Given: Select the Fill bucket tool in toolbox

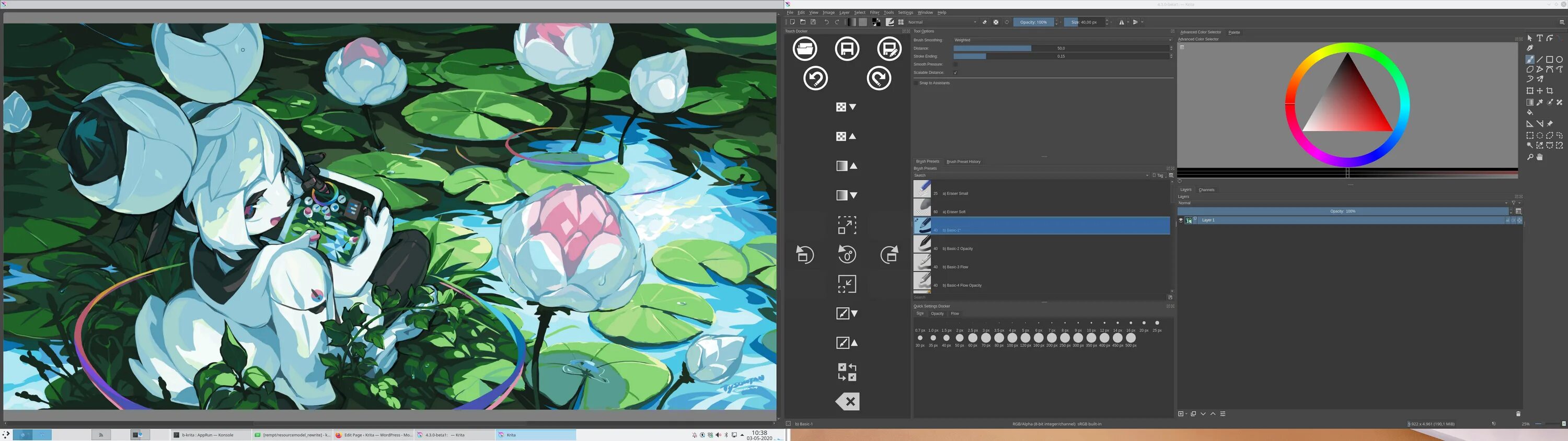Looking at the screenshot, I should (x=1530, y=112).
